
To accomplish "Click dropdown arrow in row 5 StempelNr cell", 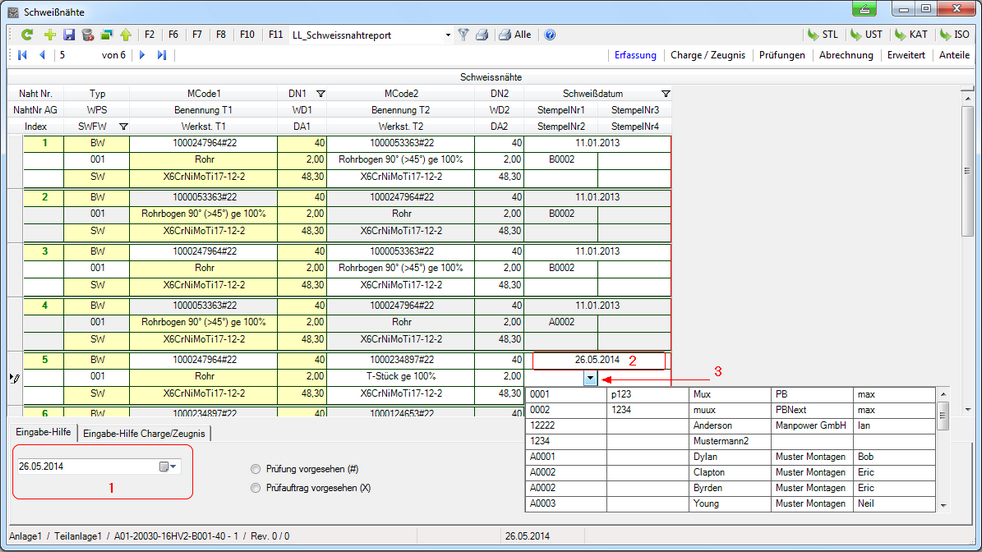I will tap(591, 378).
